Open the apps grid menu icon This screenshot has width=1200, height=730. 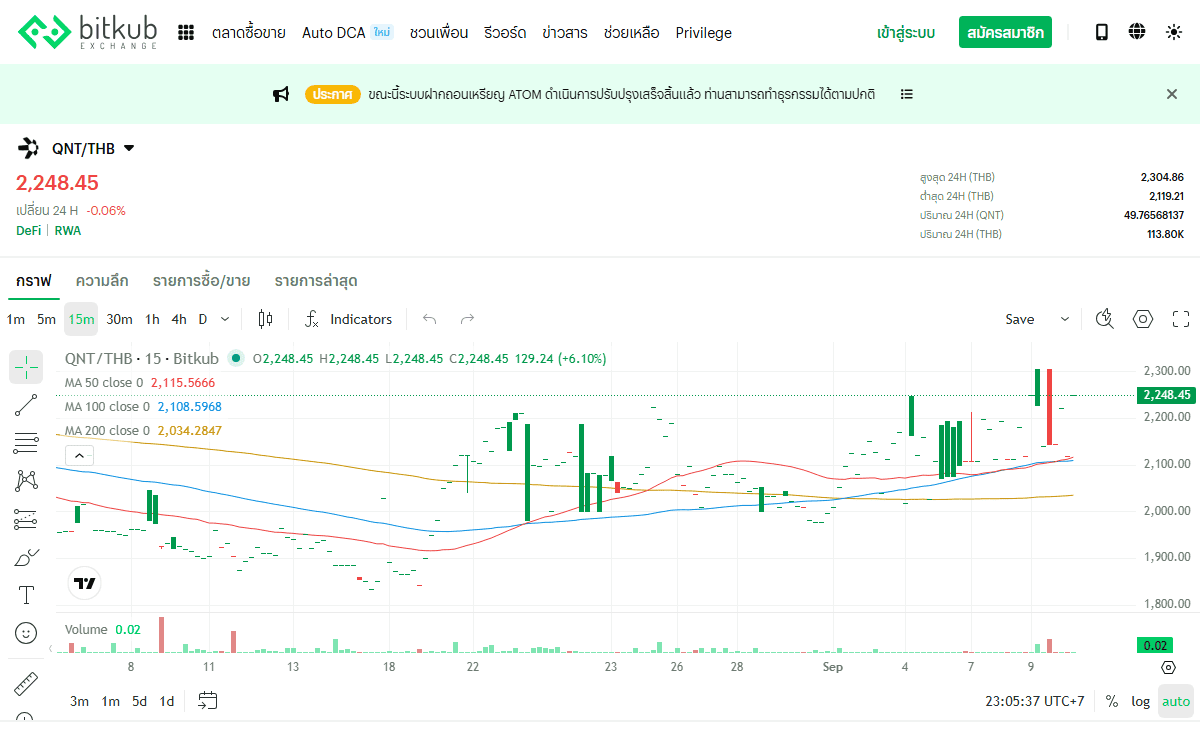click(x=186, y=33)
